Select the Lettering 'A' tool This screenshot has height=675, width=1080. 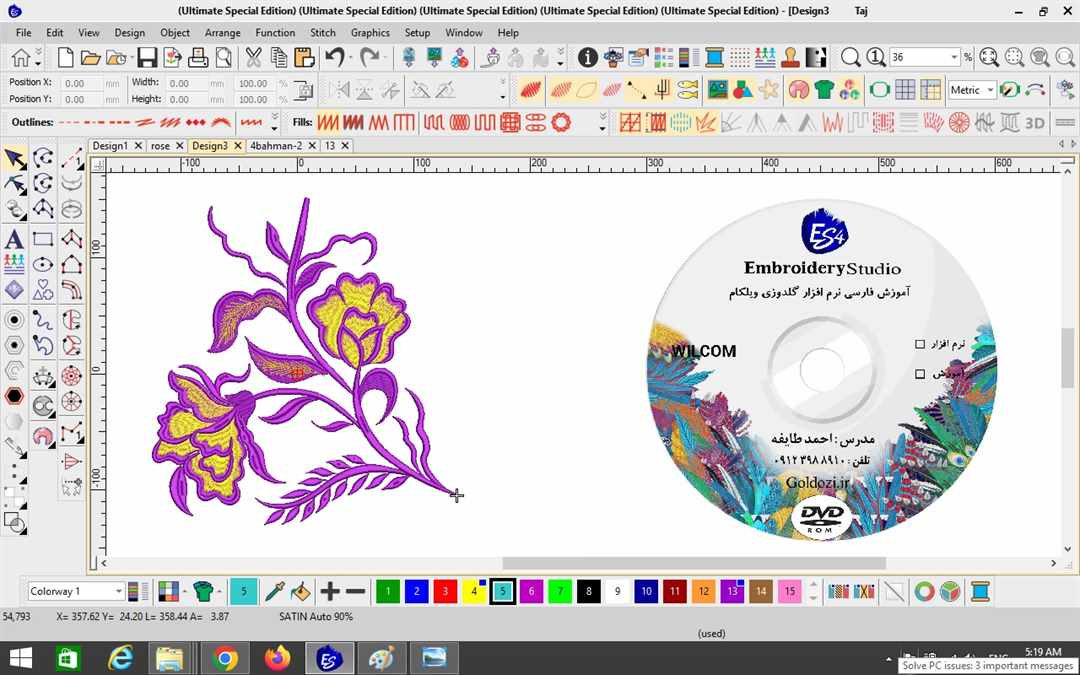click(x=14, y=239)
